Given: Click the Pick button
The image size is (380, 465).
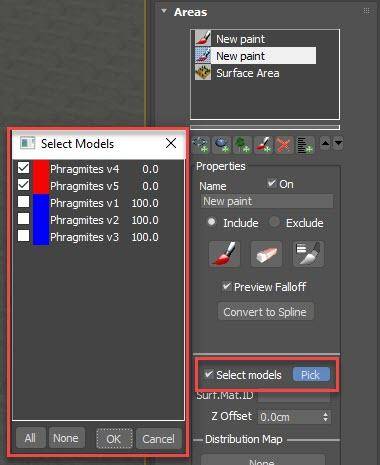Looking at the screenshot, I should tap(311, 375).
